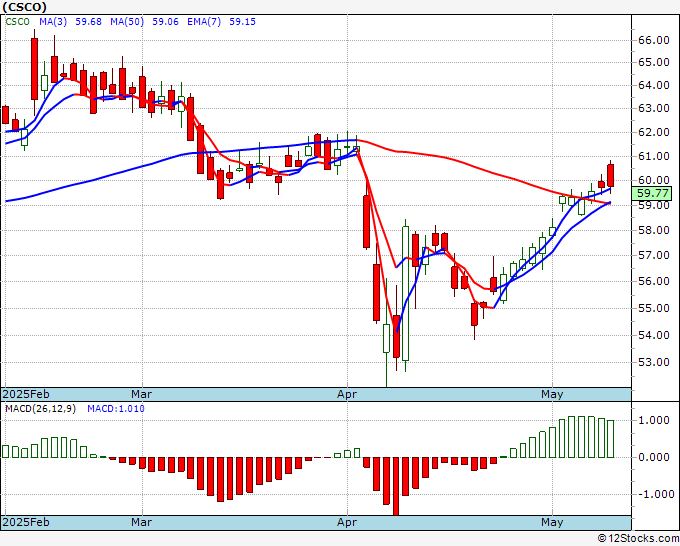Click the MA(3) legend label
The image size is (680, 546).
pos(53,22)
